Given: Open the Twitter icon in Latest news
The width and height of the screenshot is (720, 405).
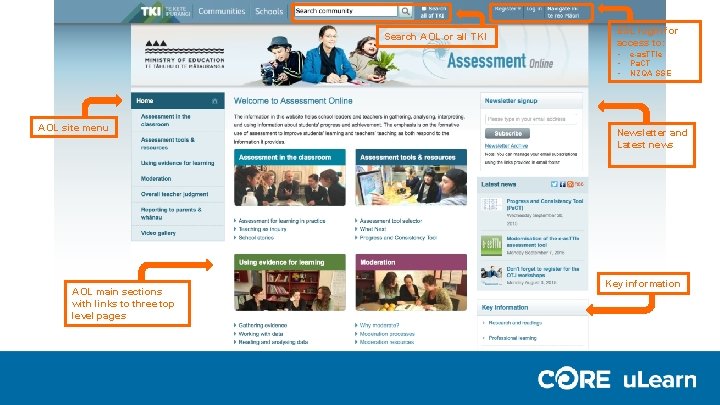Looking at the screenshot, I should (554, 184).
